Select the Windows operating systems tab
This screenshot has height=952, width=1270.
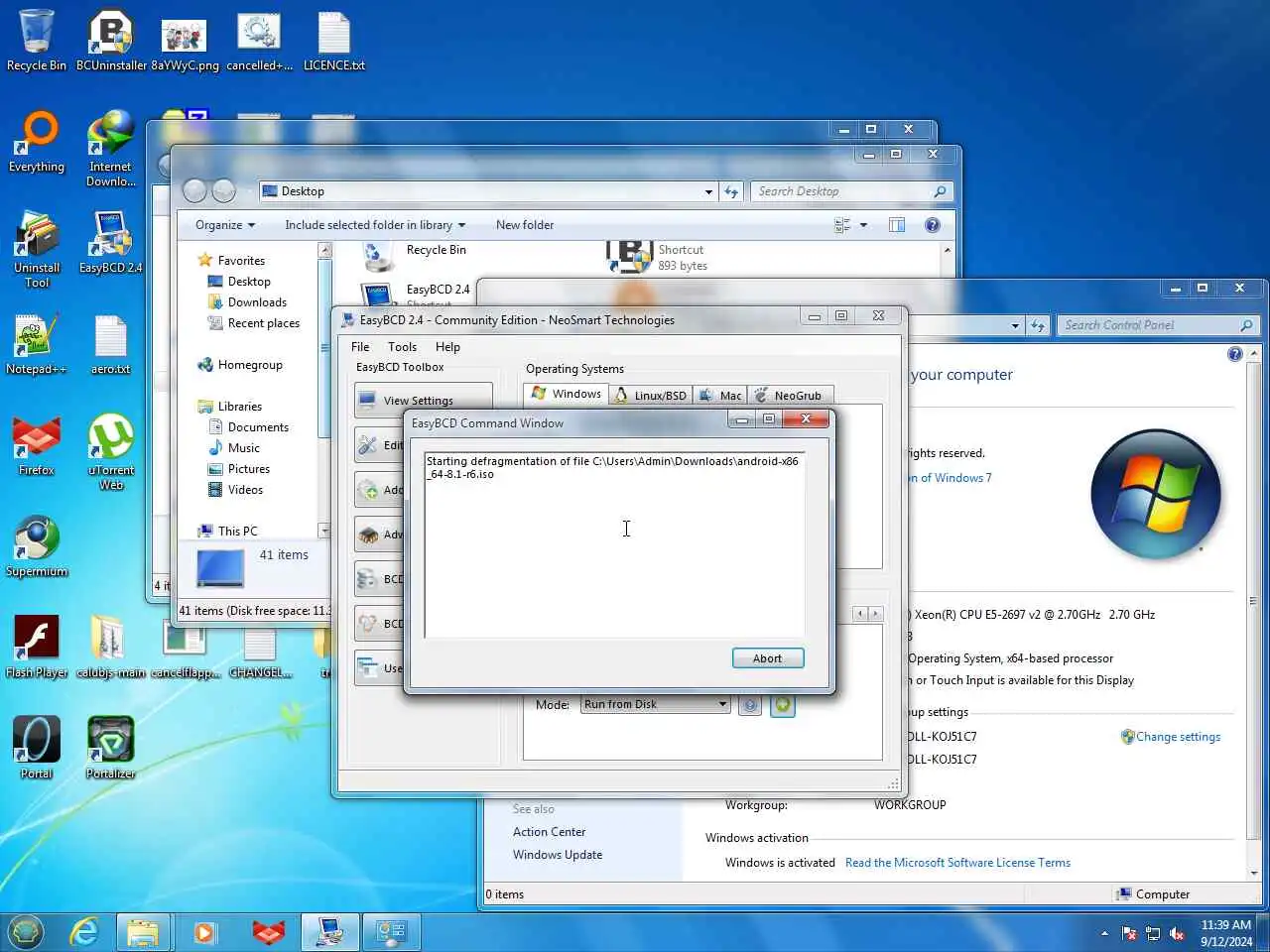click(x=567, y=394)
